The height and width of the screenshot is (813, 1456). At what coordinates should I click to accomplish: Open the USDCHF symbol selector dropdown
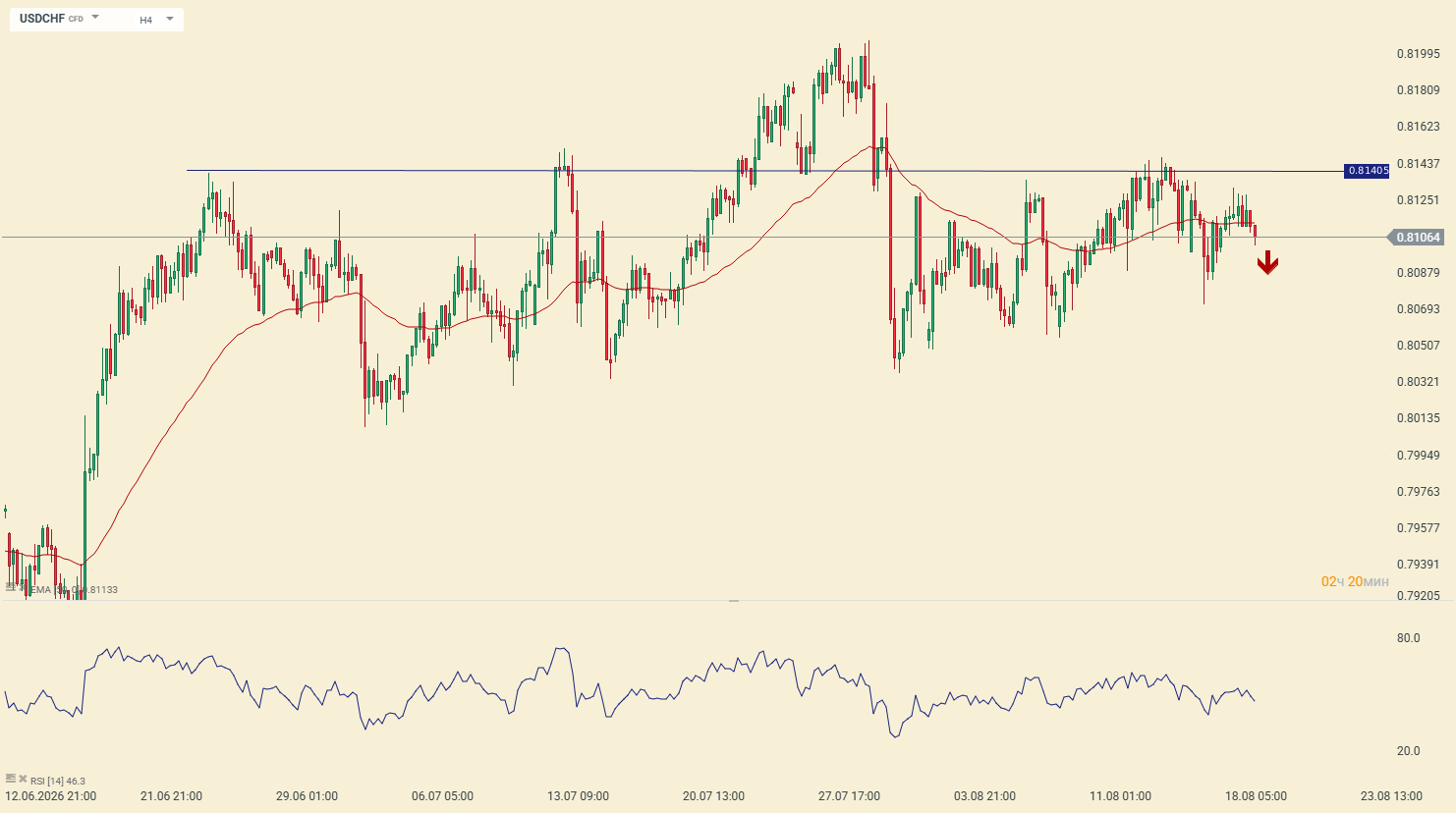click(59, 19)
